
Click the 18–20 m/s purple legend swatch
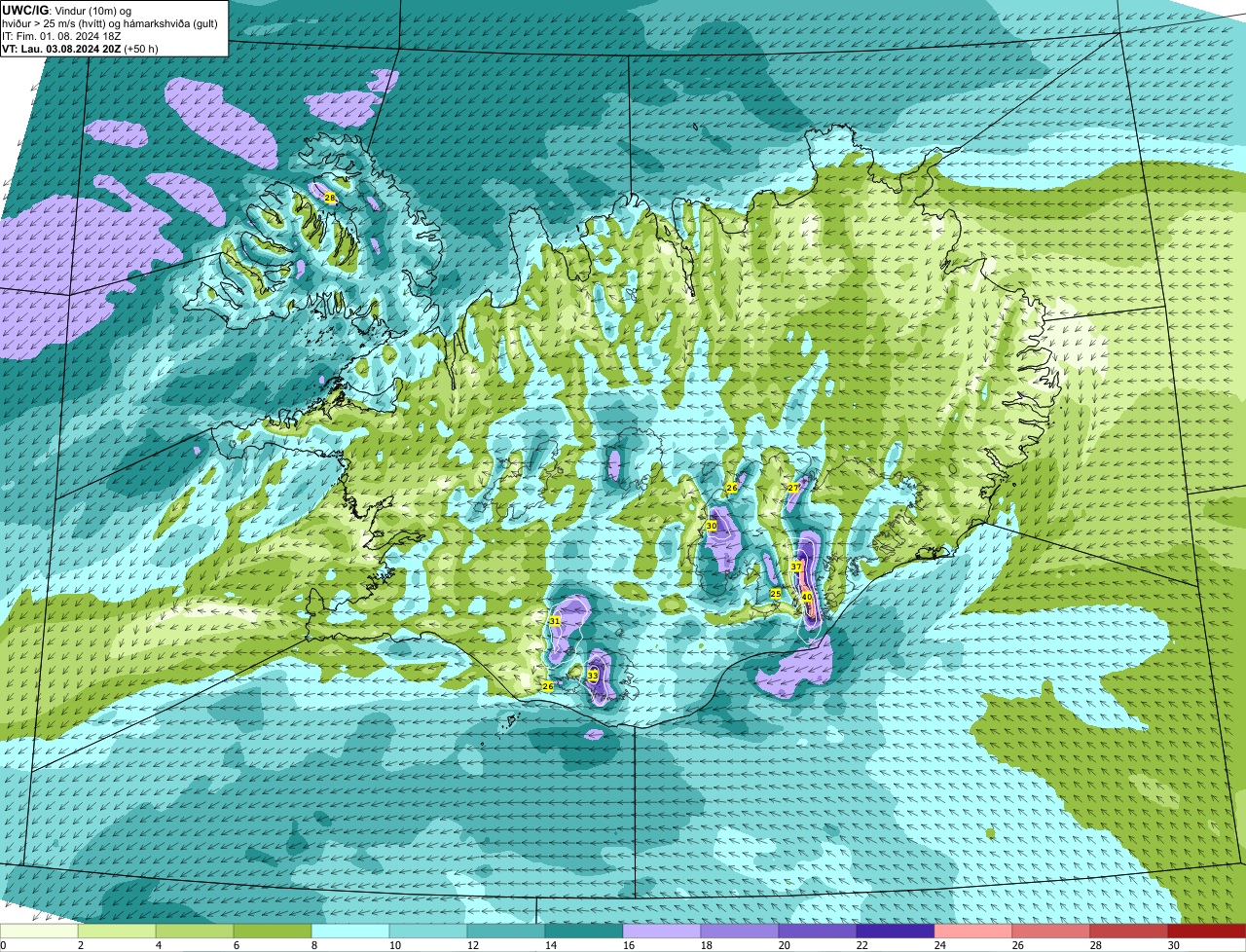[740, 932]
